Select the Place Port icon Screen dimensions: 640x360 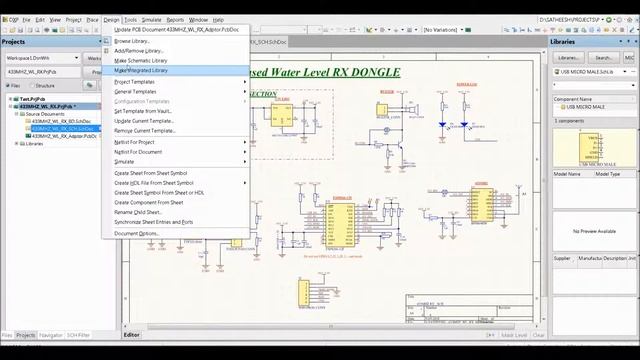tap(607, 30)
